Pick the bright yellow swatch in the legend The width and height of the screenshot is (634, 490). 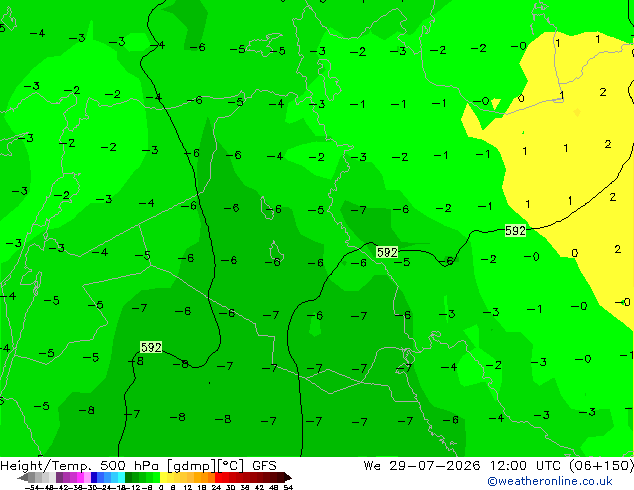pos(163,477)
